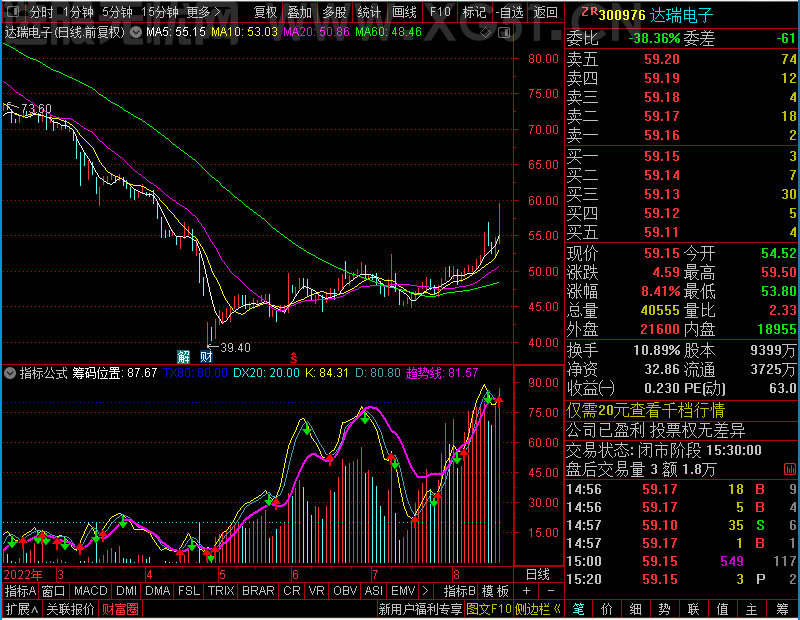Switch to 5分钟 chart period

(x=117, y=12)
